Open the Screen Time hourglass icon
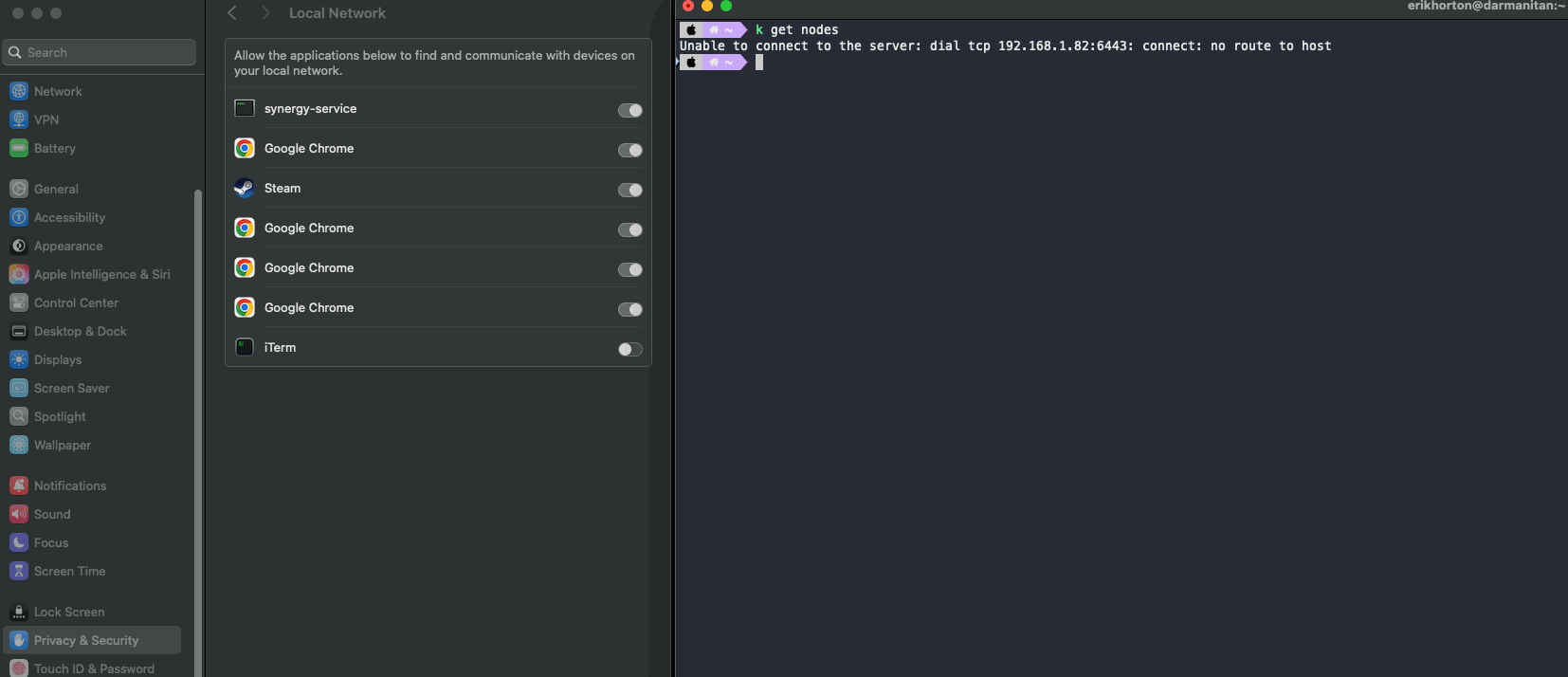1568x677 pixels. click(x=19, y=571)
